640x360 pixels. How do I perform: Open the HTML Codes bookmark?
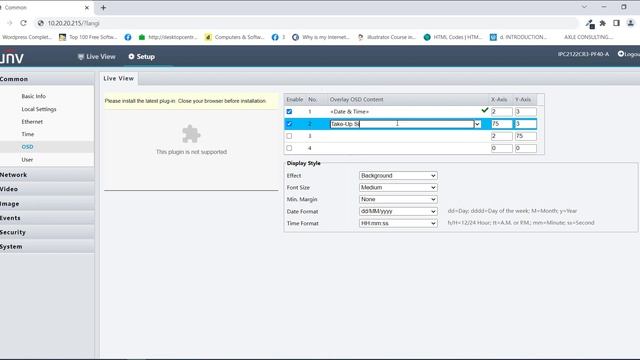point(453,37)
